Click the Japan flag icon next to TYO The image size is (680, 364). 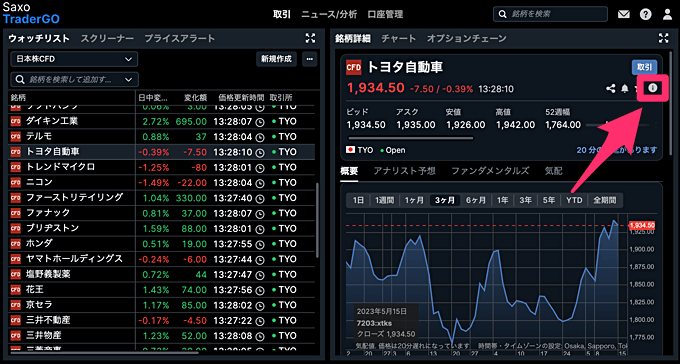tap(350, 150)
